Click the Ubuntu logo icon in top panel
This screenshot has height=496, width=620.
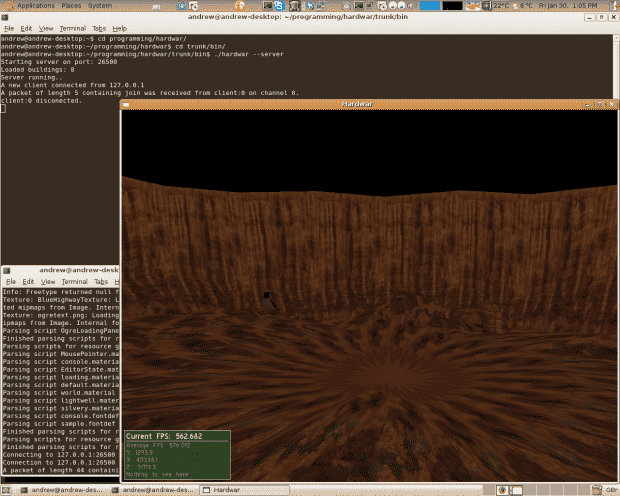(8, 5)
